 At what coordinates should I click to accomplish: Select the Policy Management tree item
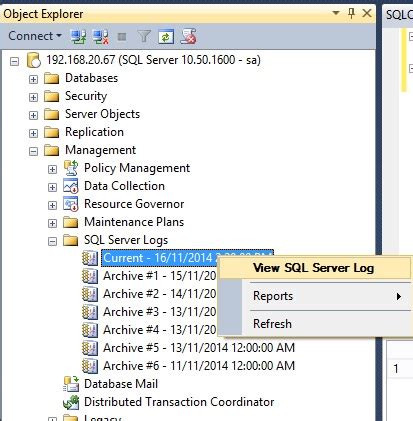pos(137,168)
